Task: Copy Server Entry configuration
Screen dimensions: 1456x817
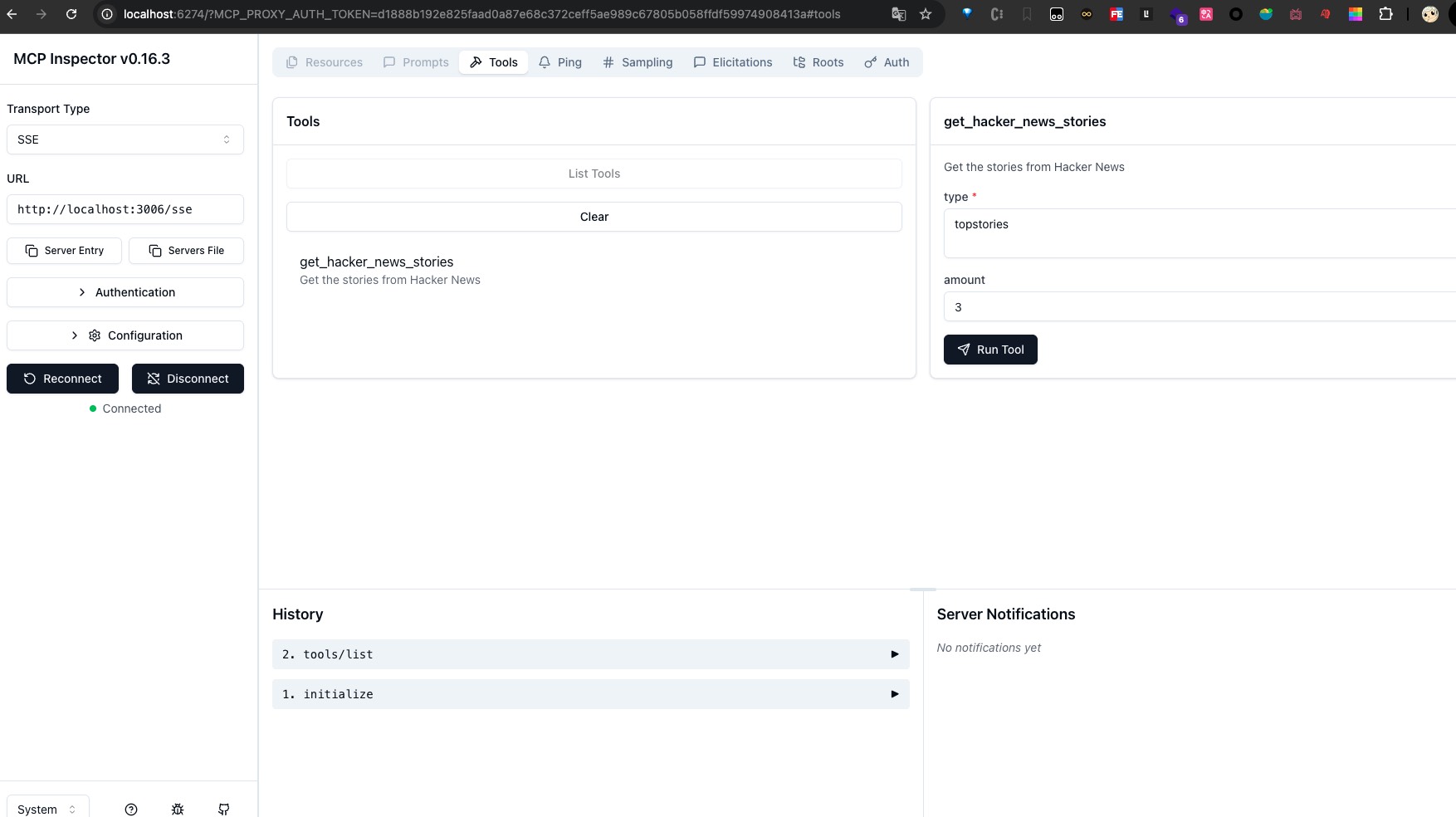Action: [65, 251]
